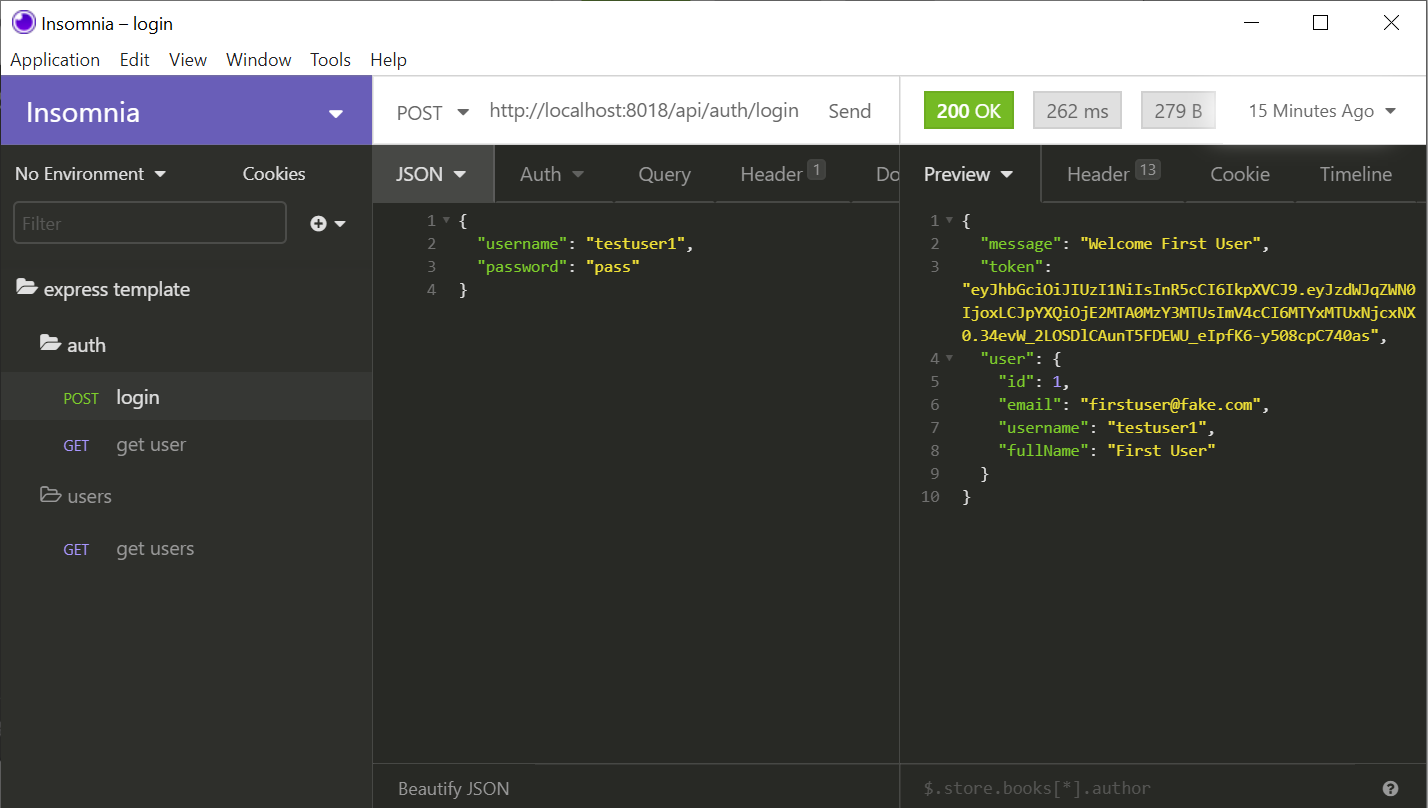This screenshot has width=1428, height=808.
Task: Click the "id" value 1 in response
Action: tap(1056, 381)
